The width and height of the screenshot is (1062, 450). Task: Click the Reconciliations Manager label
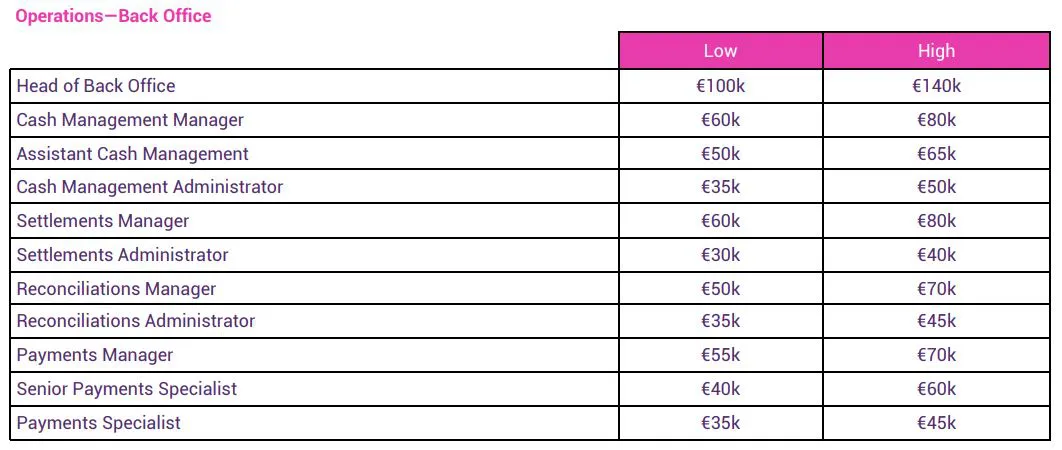pyautogui.click(x=116, y=289)
